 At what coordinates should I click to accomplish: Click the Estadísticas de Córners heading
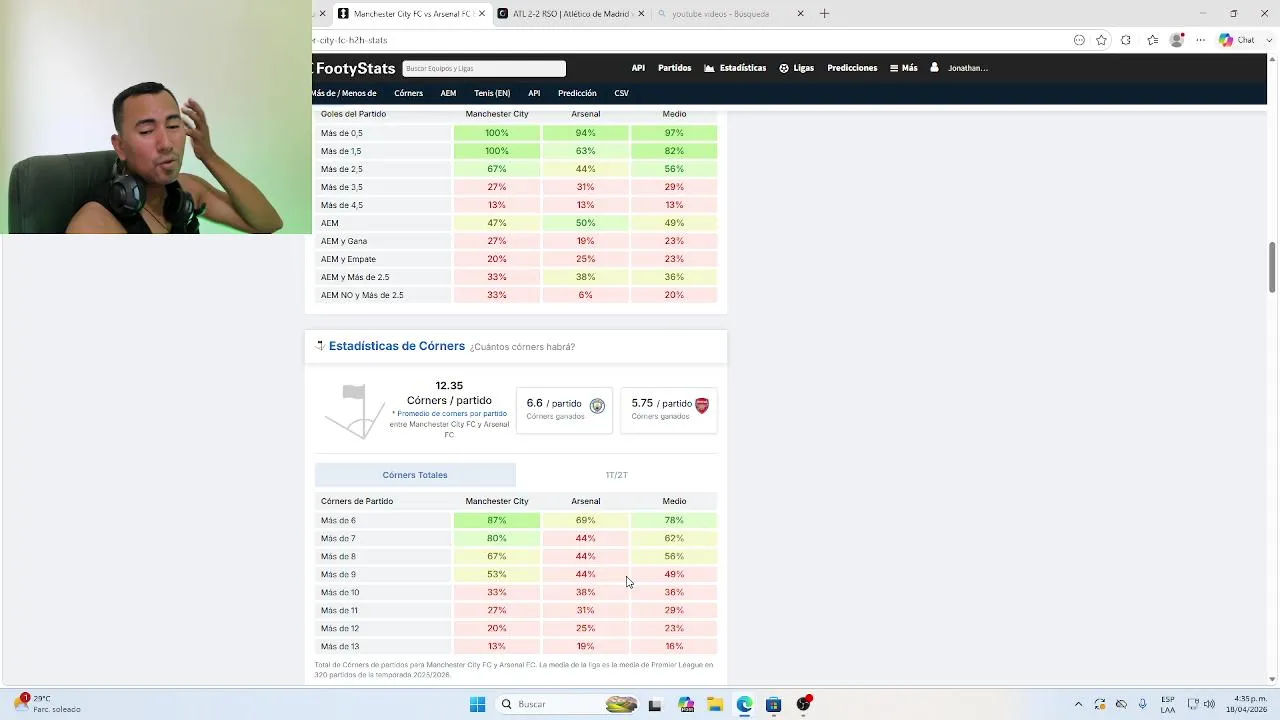(x=397, y=346)
